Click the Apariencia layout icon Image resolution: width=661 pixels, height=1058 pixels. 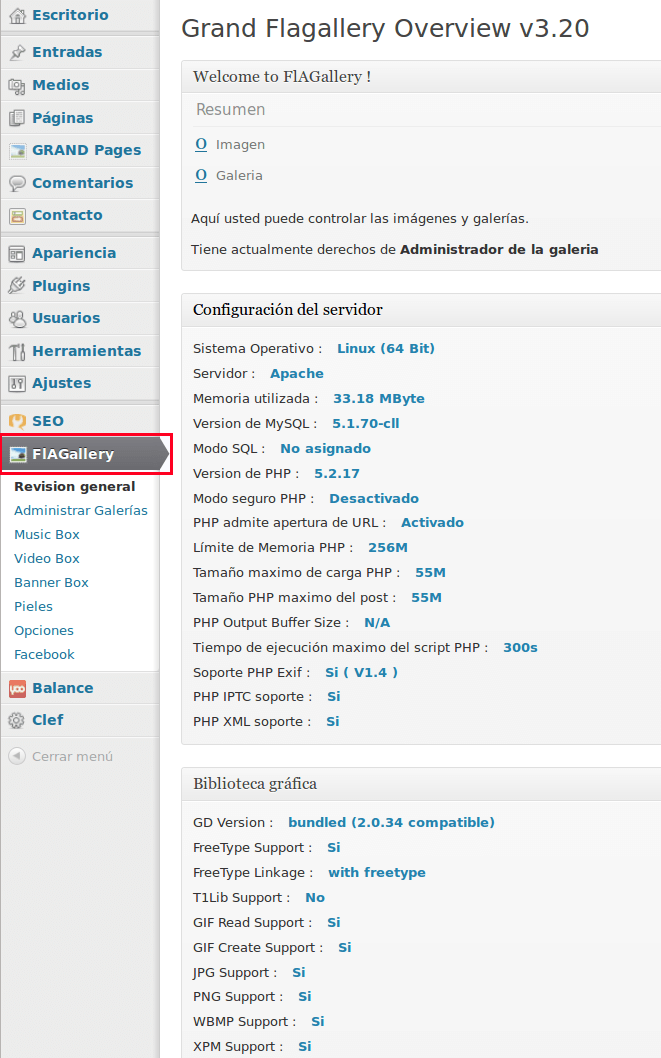tap(17, 254)
